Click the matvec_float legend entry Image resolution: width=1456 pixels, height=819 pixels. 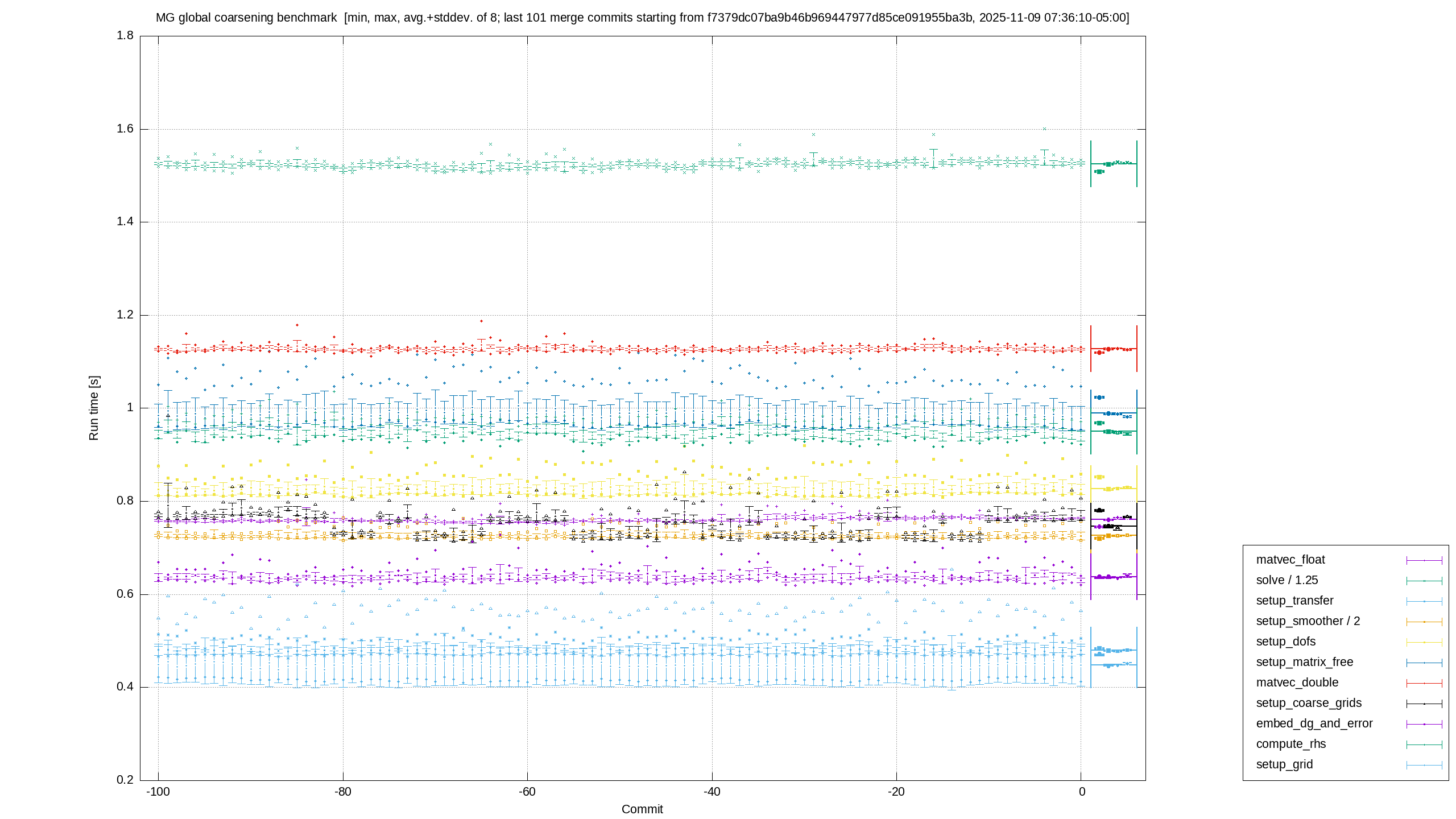pyautogui.click(x=1290, y=560)
